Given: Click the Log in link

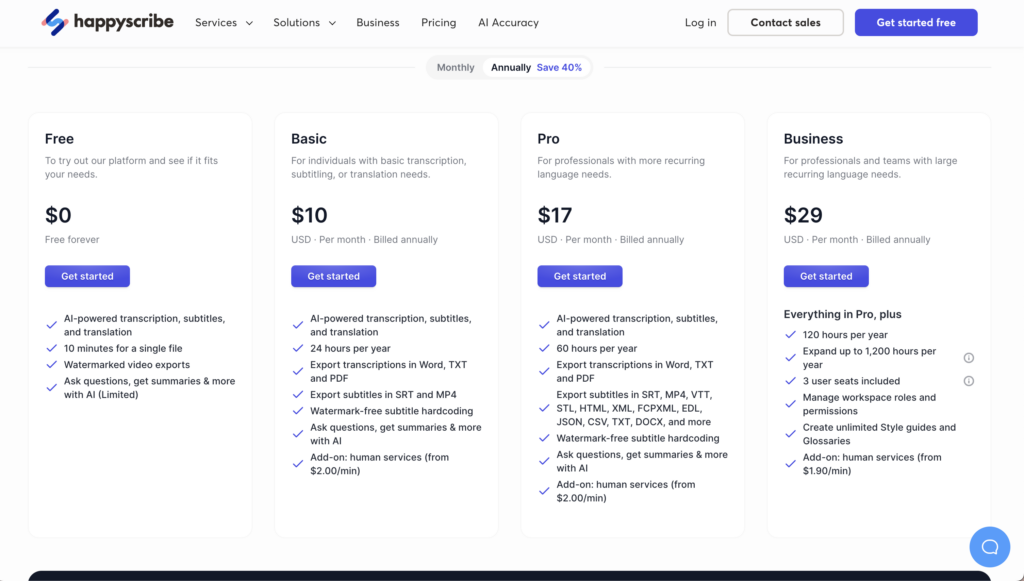Looking at the screenshot, I should 700,23.
